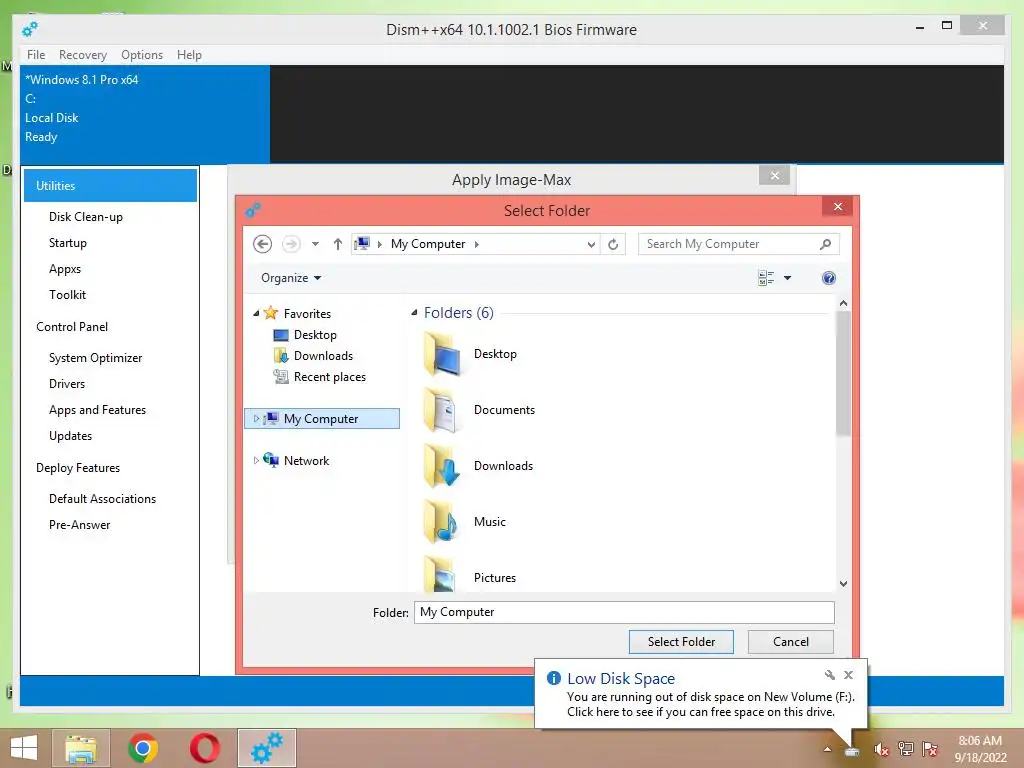The width and height of the screenshot is (1024, 768).
Task: Open the Desktop folder icon in Folders list
Action: tap(442, 353)
